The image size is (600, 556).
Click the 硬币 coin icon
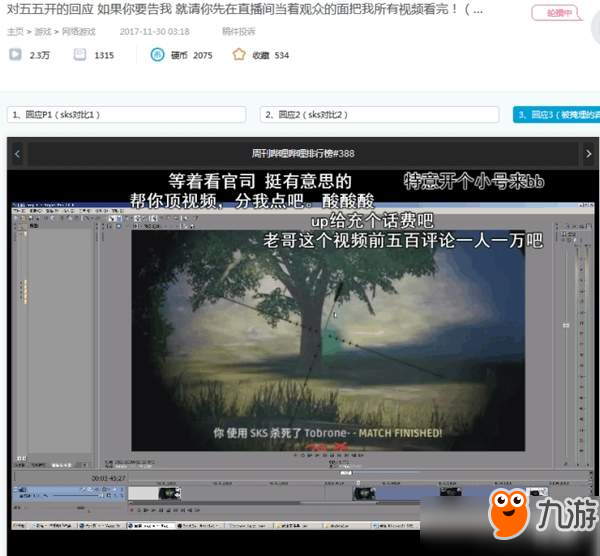pyautogui.click(x=157, y=55)
